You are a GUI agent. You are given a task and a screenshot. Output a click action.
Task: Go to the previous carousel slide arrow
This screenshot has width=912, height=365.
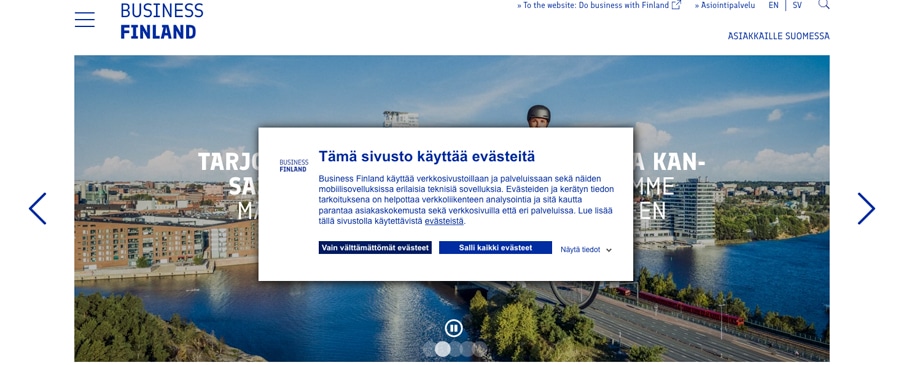click(x=38, y=209)
